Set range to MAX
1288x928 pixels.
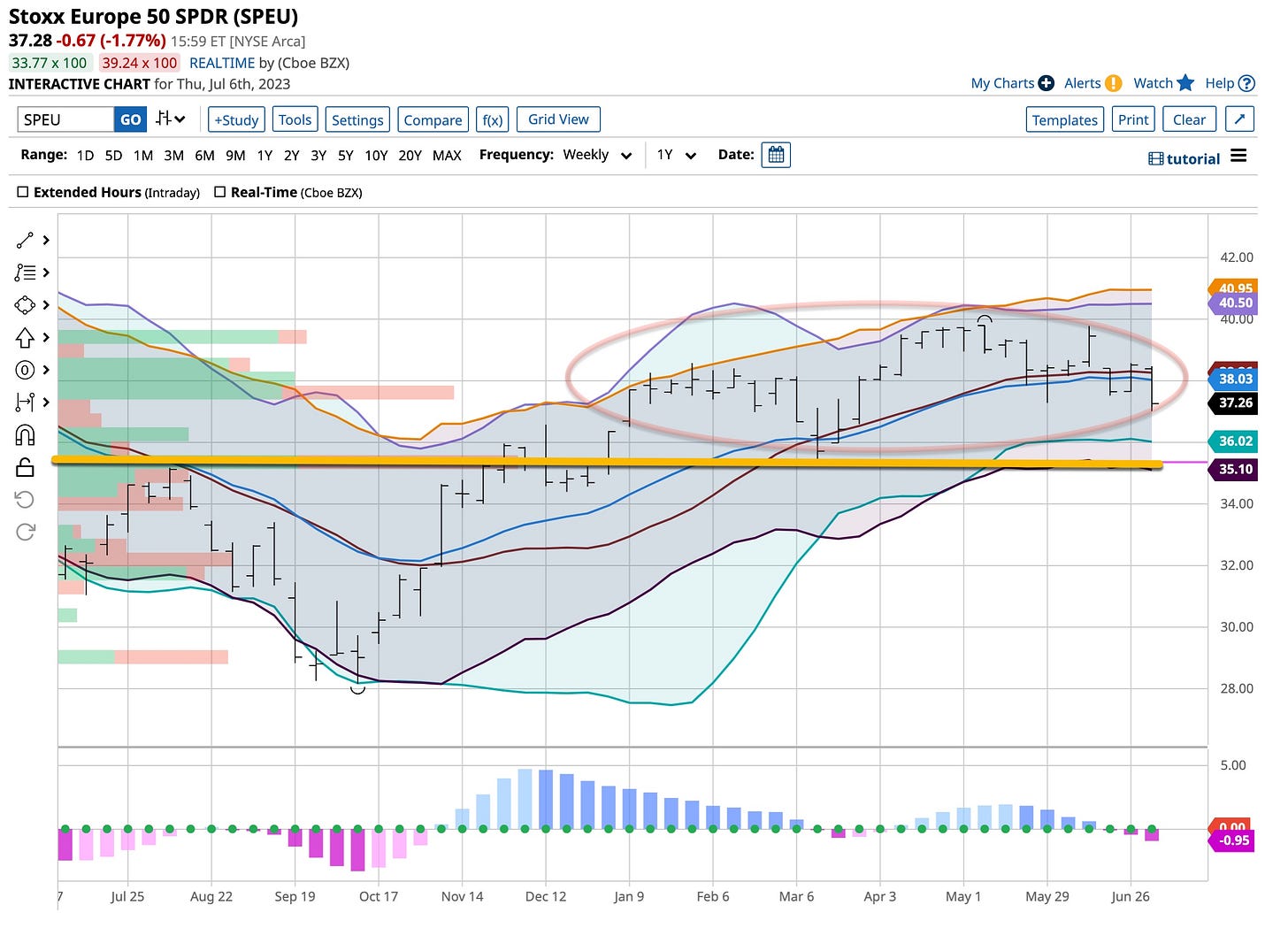pos(447,155)
